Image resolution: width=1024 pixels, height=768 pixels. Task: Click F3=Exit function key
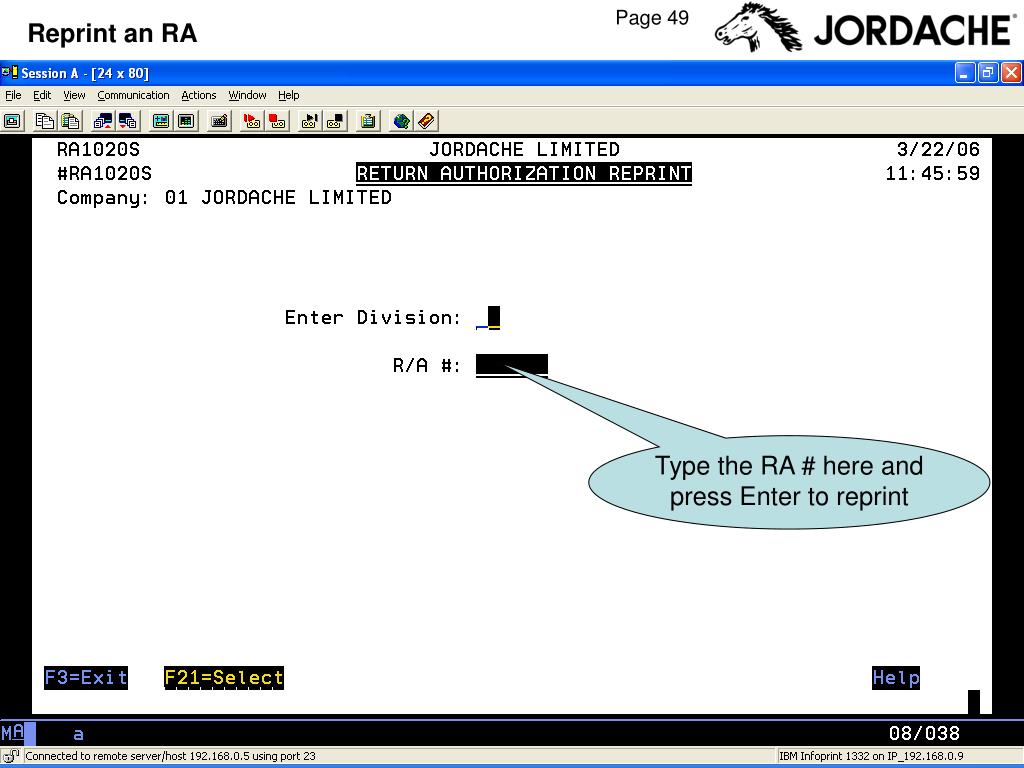pos(86,678)
